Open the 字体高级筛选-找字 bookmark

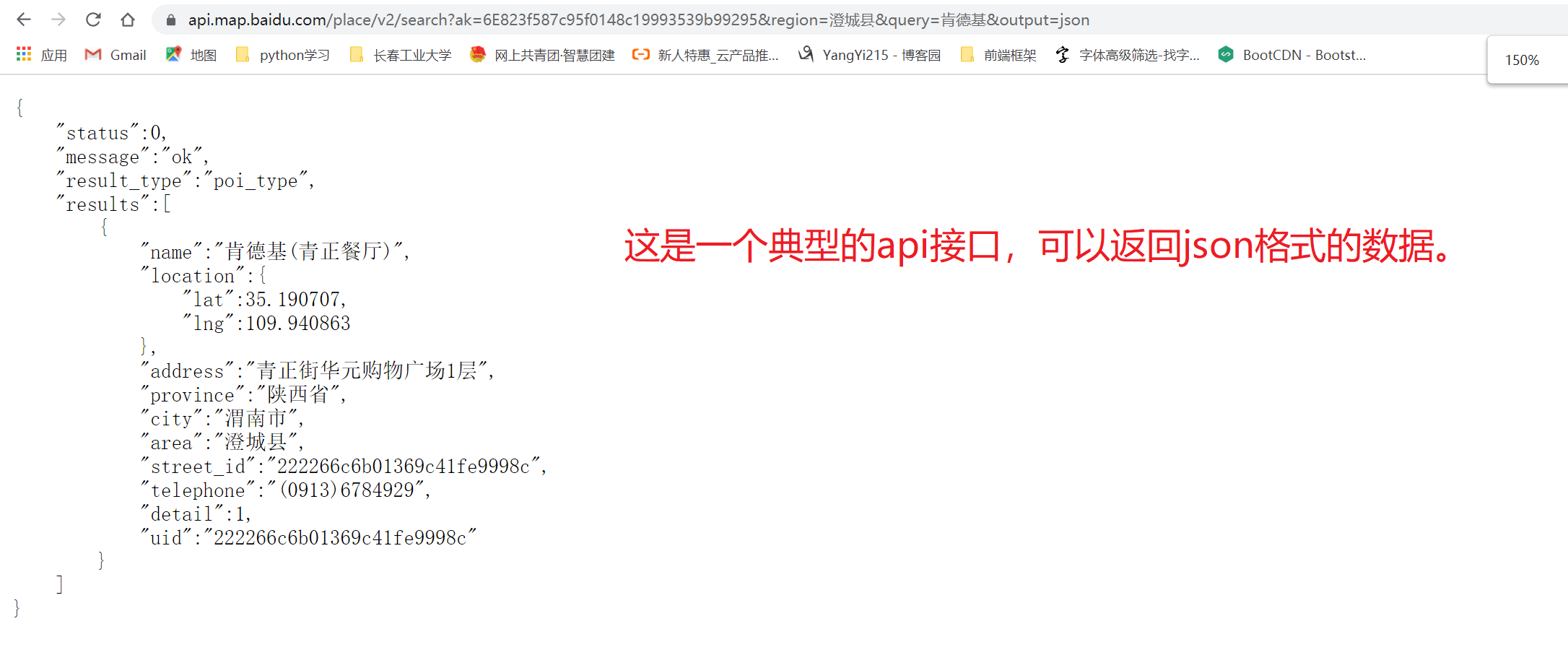coord(1127,55)
